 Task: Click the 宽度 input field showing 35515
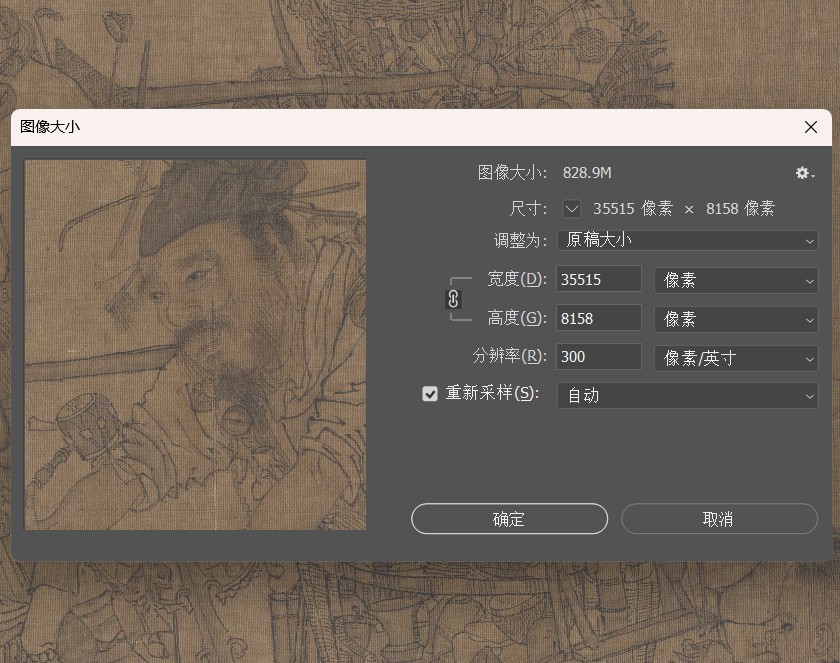pos(599,279)
